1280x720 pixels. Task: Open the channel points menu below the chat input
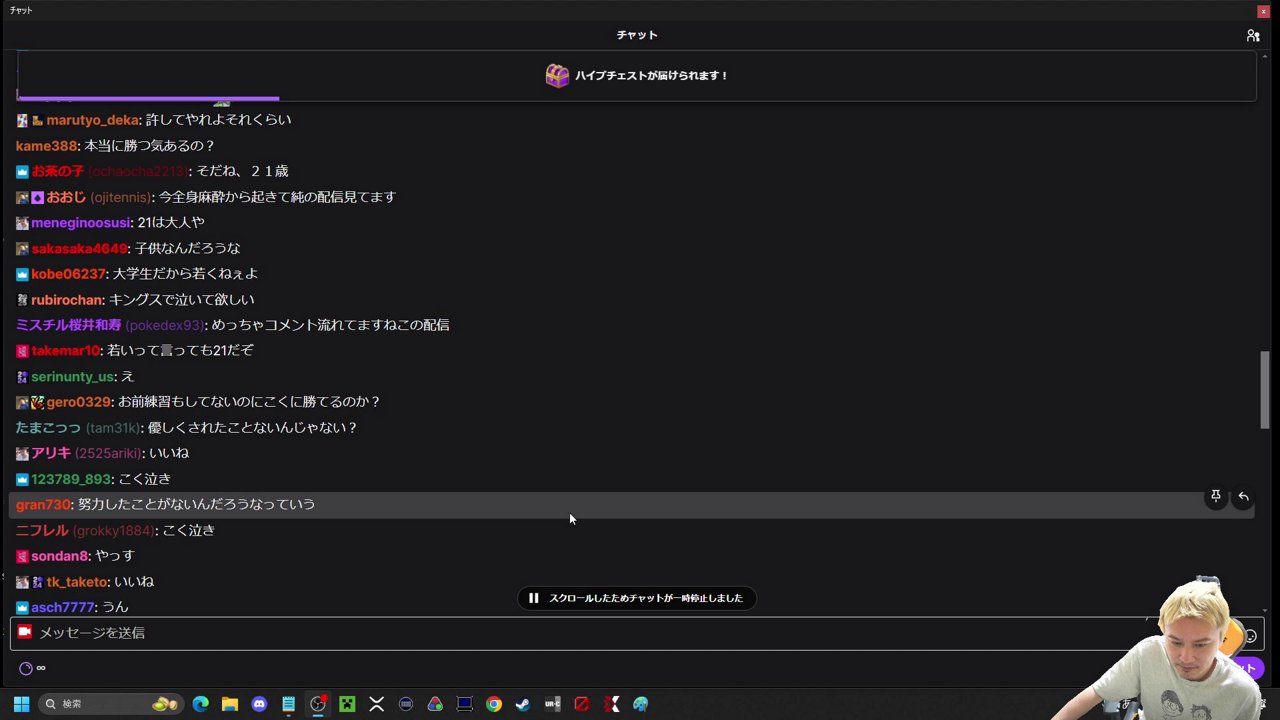coord(26,668)
